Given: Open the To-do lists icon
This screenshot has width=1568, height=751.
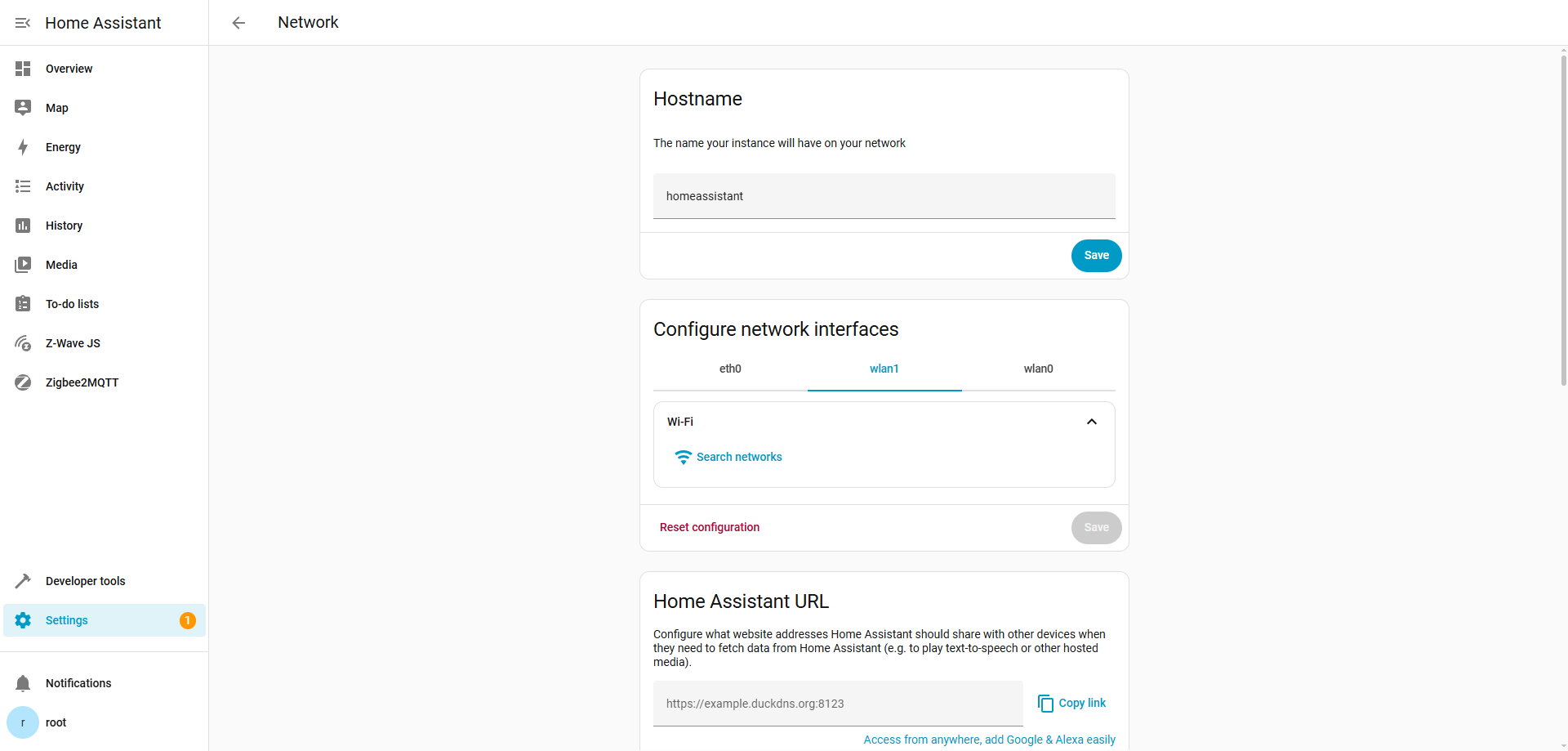Looking at the screenshot, I should click(x=23, y=304).
